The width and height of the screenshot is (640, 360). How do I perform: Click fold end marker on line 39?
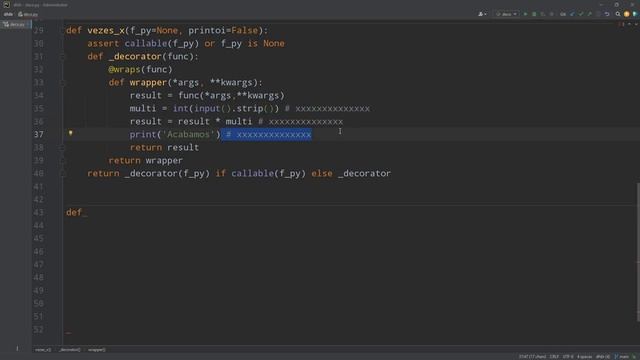tap(62, 161)
